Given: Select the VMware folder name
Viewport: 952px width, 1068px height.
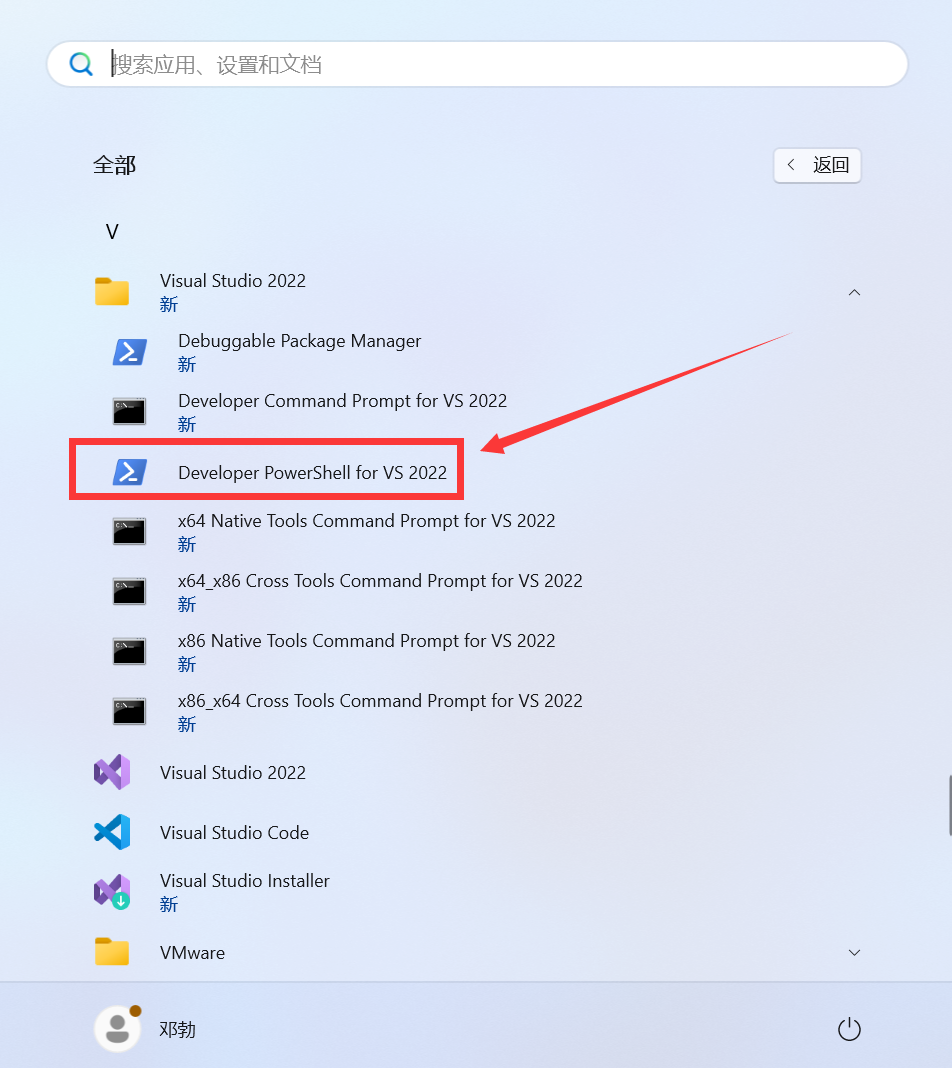Looking at the screenshot, I should pos(192,952).
